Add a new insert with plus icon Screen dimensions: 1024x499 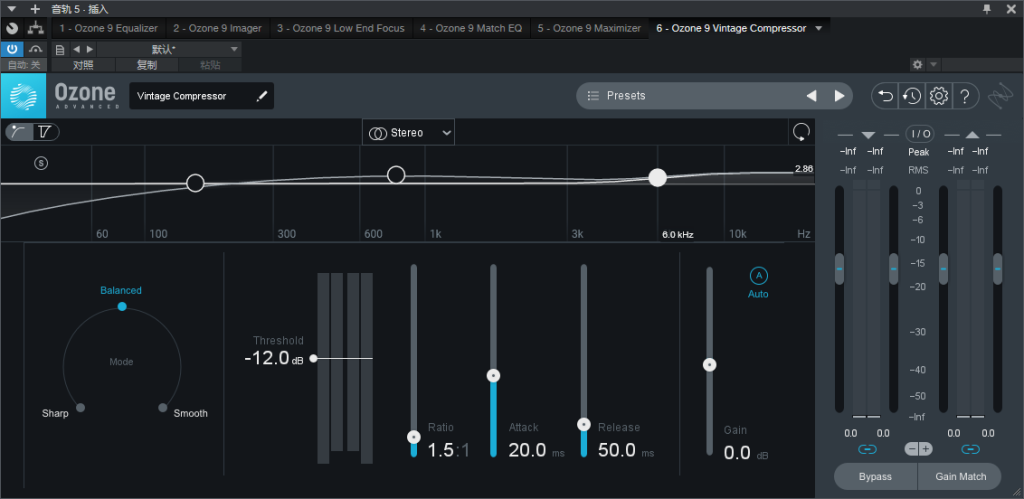click(35, 9)
